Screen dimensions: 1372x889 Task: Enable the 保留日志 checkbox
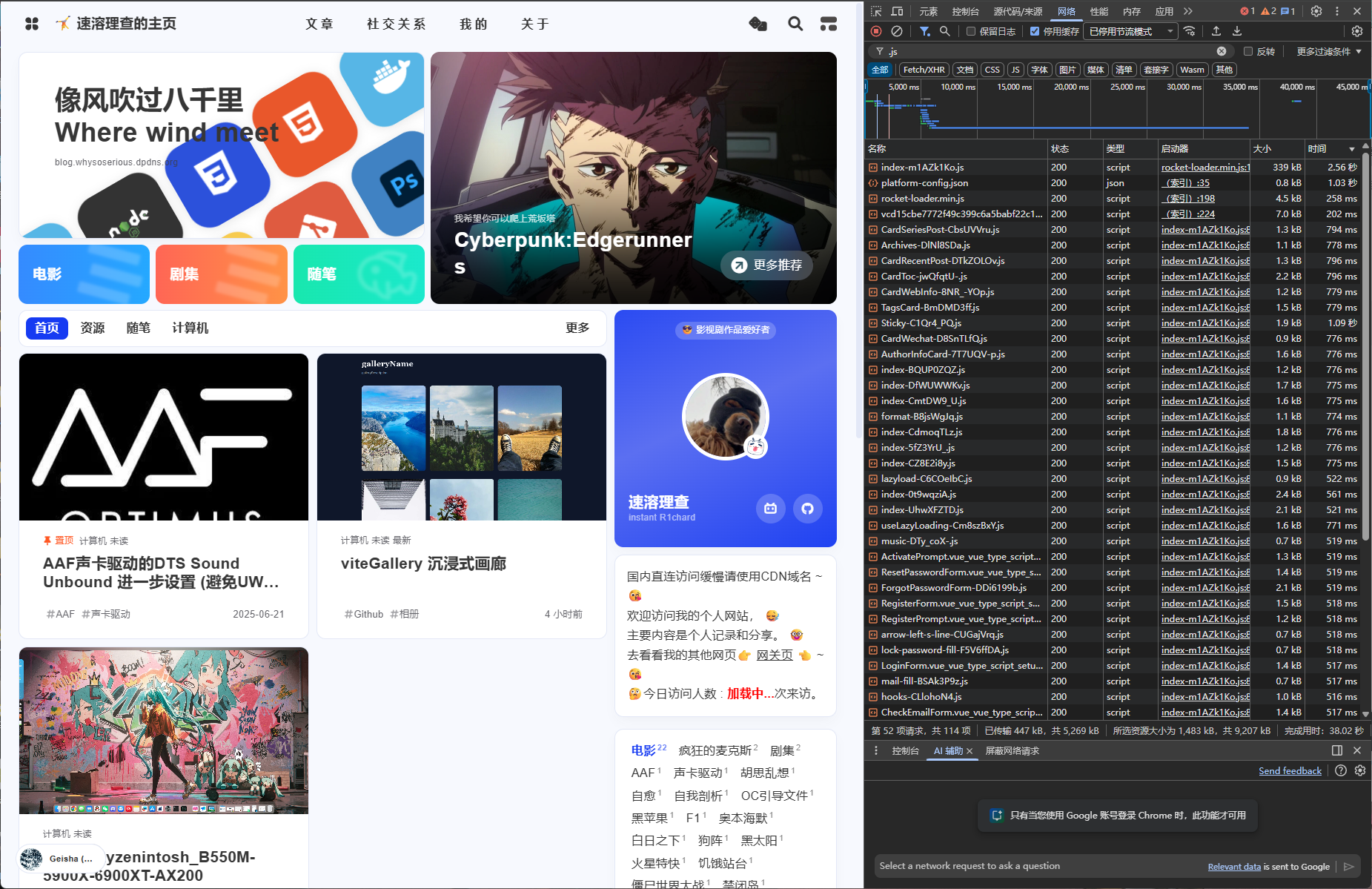[971, 31]
